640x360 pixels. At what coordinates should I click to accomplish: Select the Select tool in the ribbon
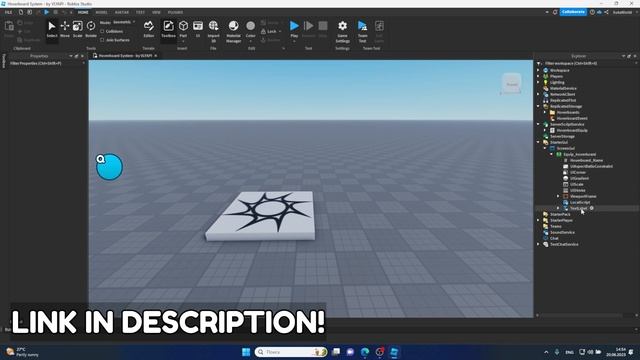pos(52,29)
